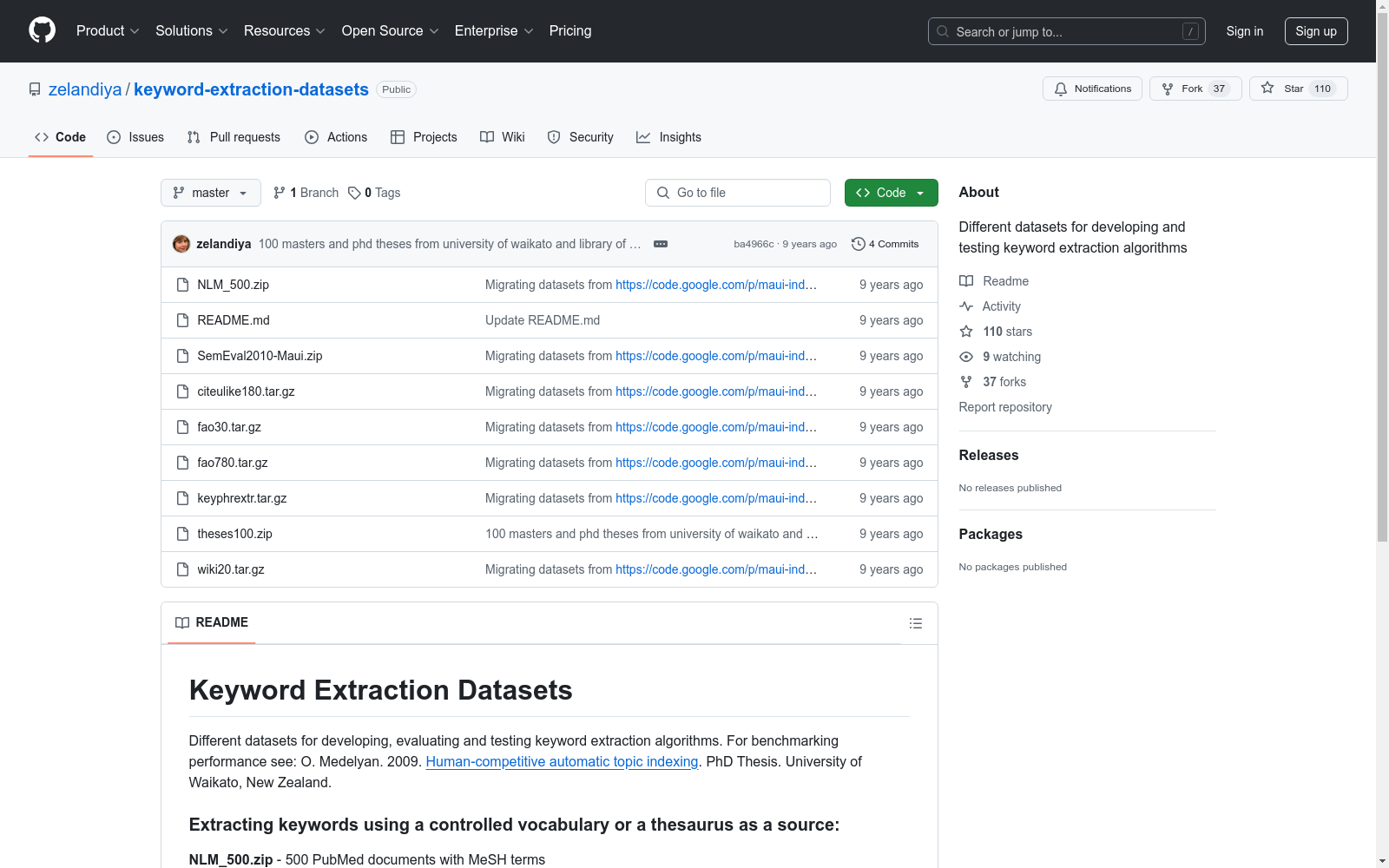Image resolution: width=1389 pixels, height=868 pixels.
Task: Open the Pricing link
Action: [x=570, y=31]
